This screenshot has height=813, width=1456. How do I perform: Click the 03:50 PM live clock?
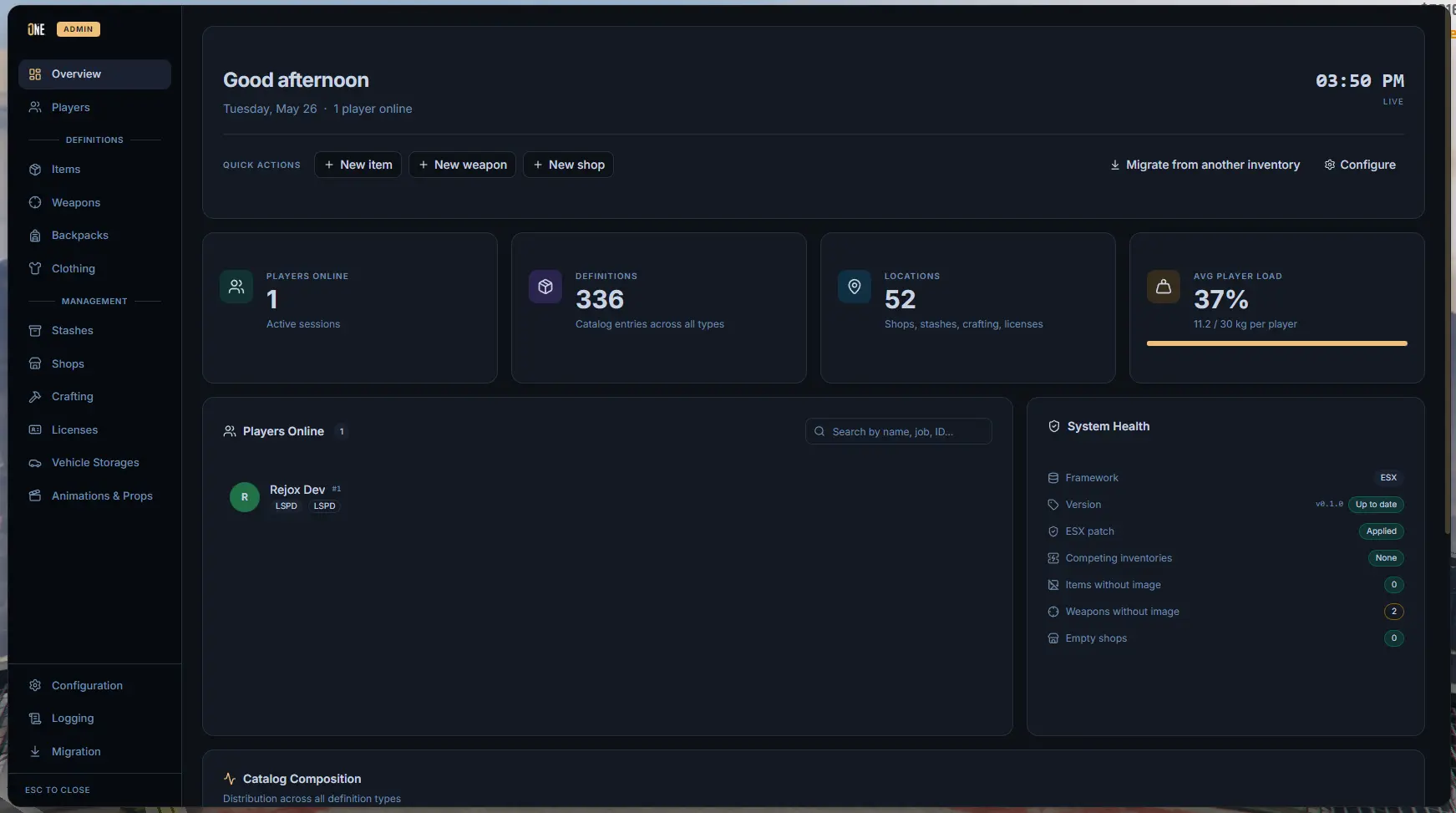click(1360, 81)
